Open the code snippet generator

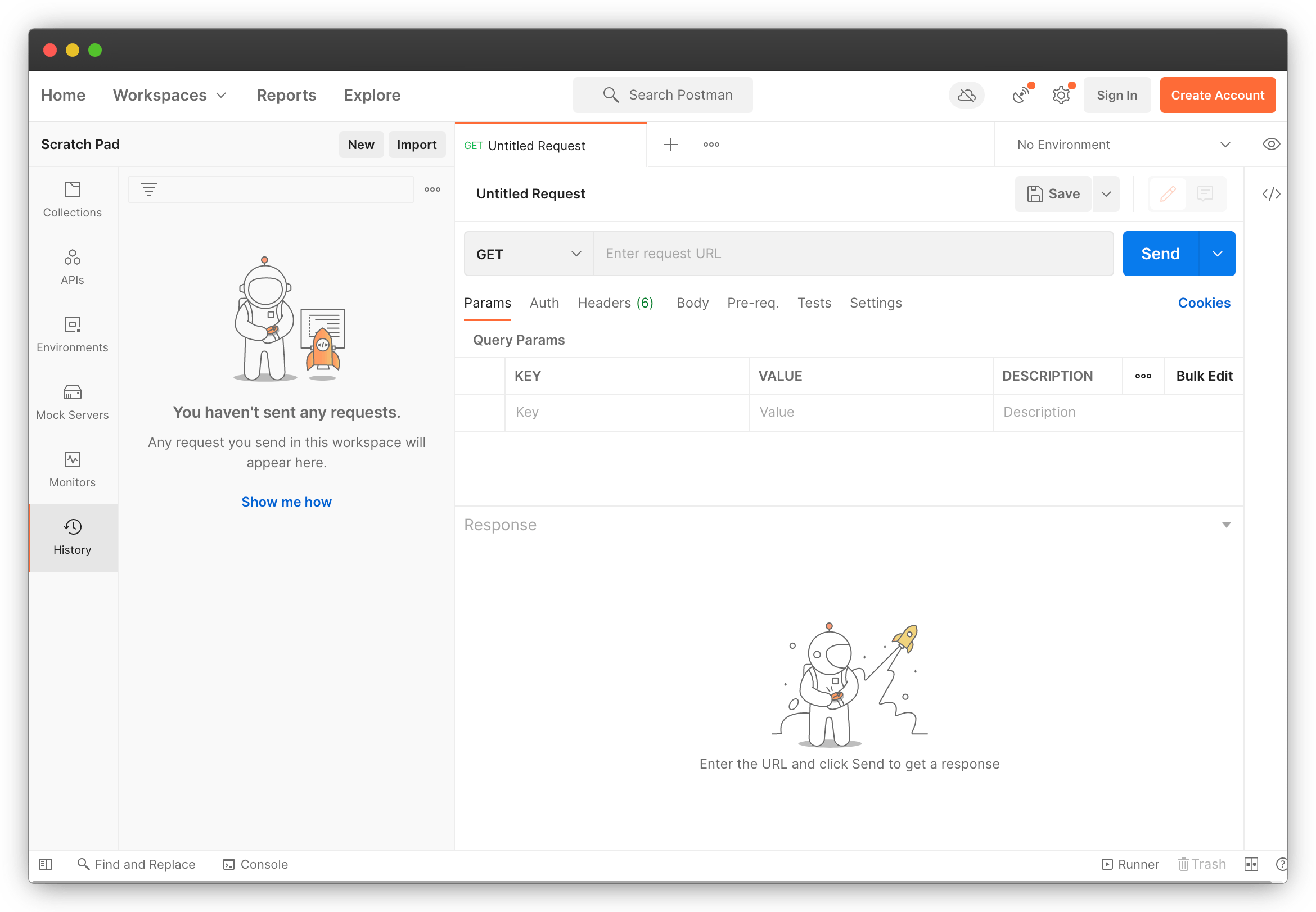[x=1271, y=194]
